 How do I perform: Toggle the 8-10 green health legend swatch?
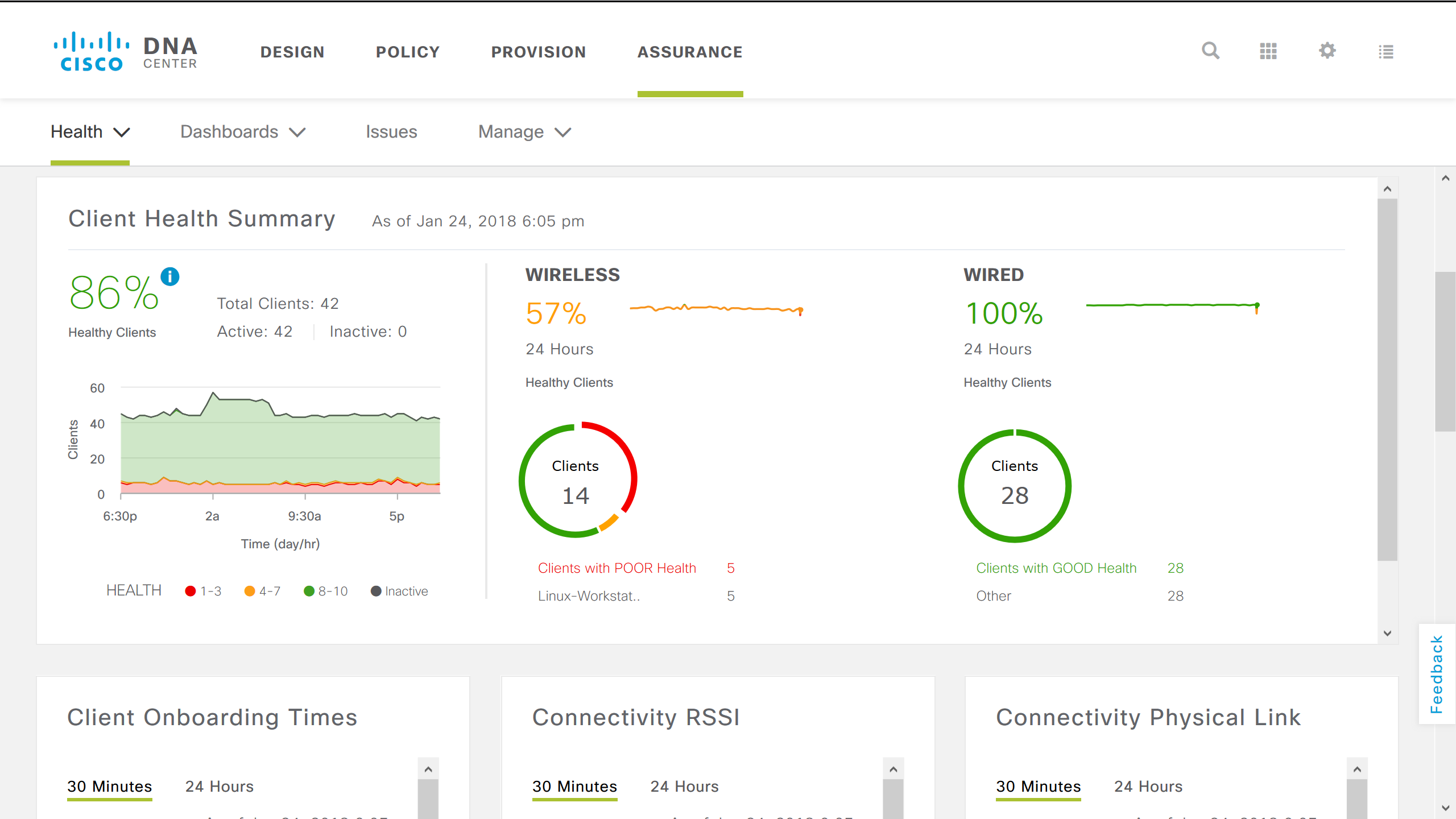(x=309, y=591)
